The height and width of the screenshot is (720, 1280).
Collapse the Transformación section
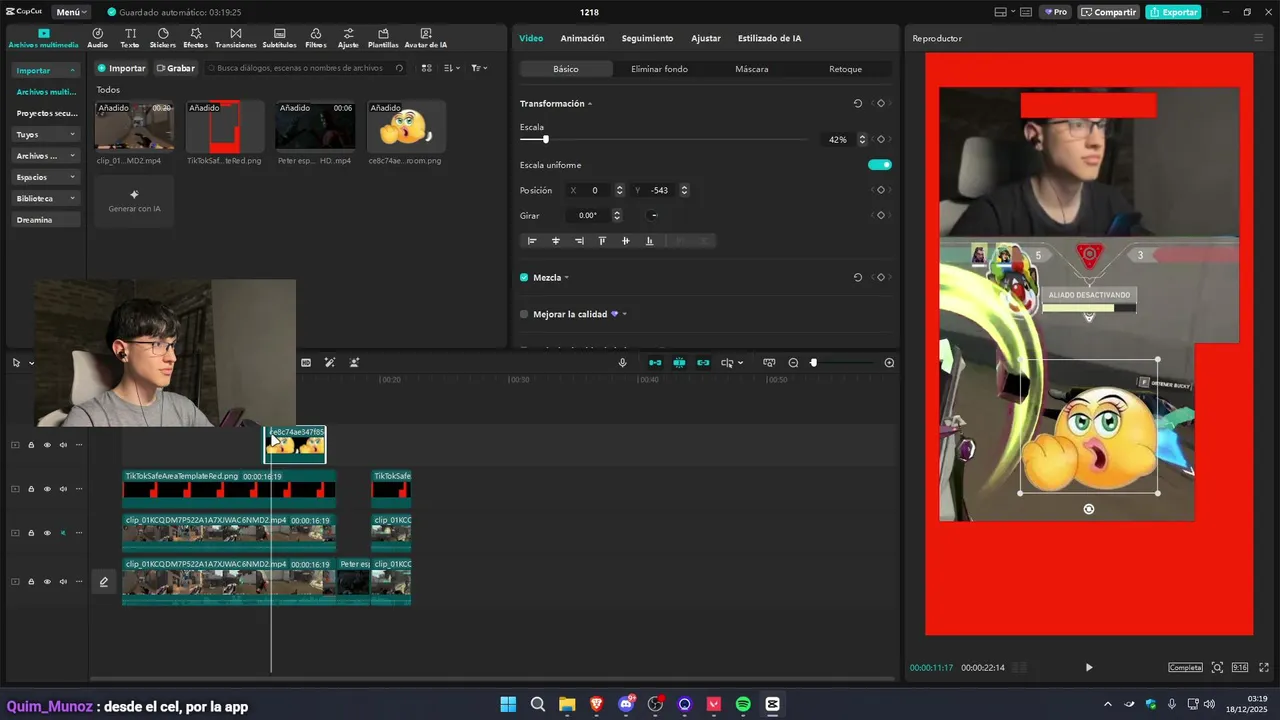(590, 104)
